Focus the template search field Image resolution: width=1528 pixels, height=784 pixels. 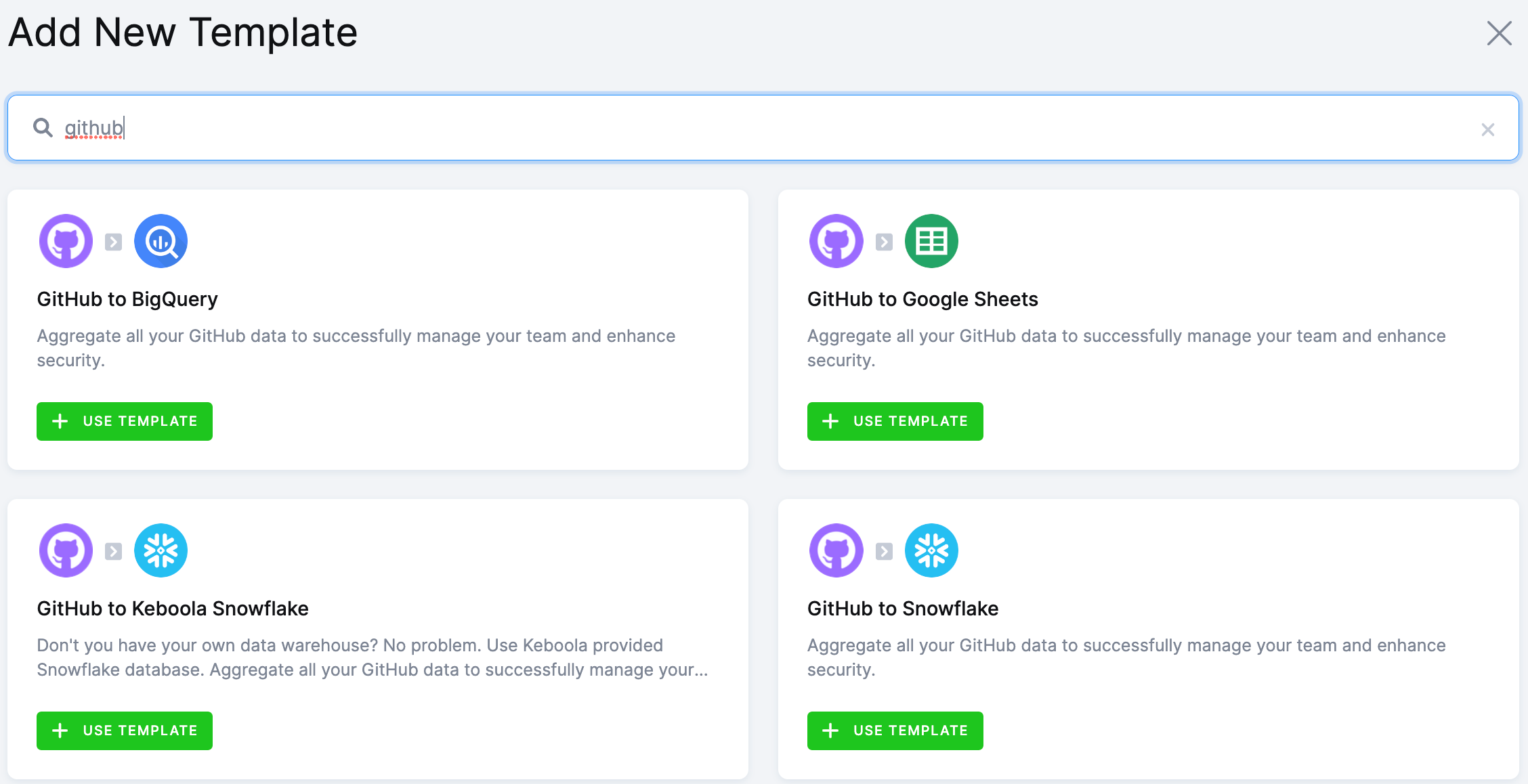coord(745,128)
